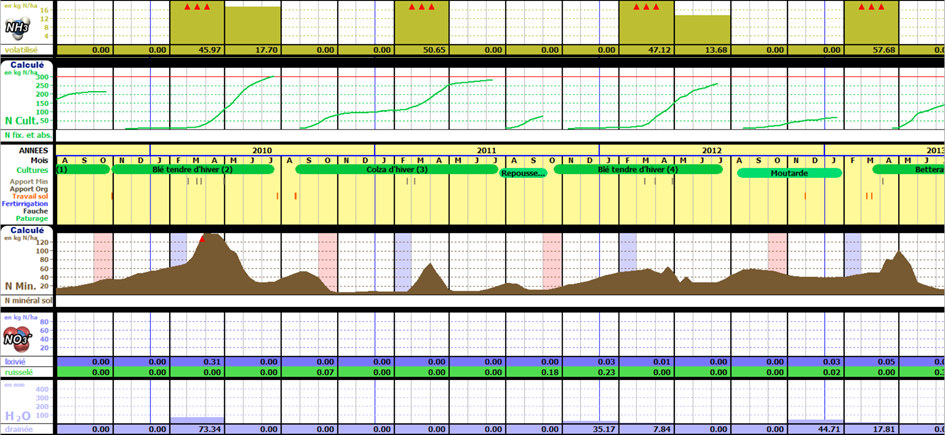This screenshot has height=435, width=945.
Task: Select the 'Blé tendre d'hiver (4)' crop bar
Action: (638, 171)
